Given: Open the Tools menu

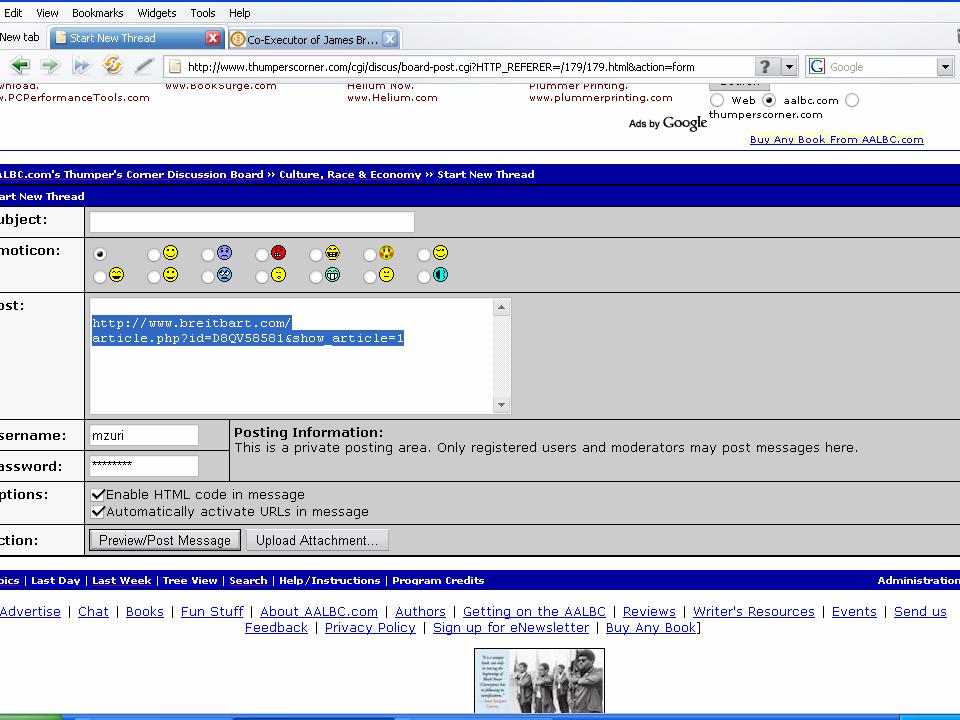Looking at the screenshot, I should pyautogui.click(x=203, y=13).
